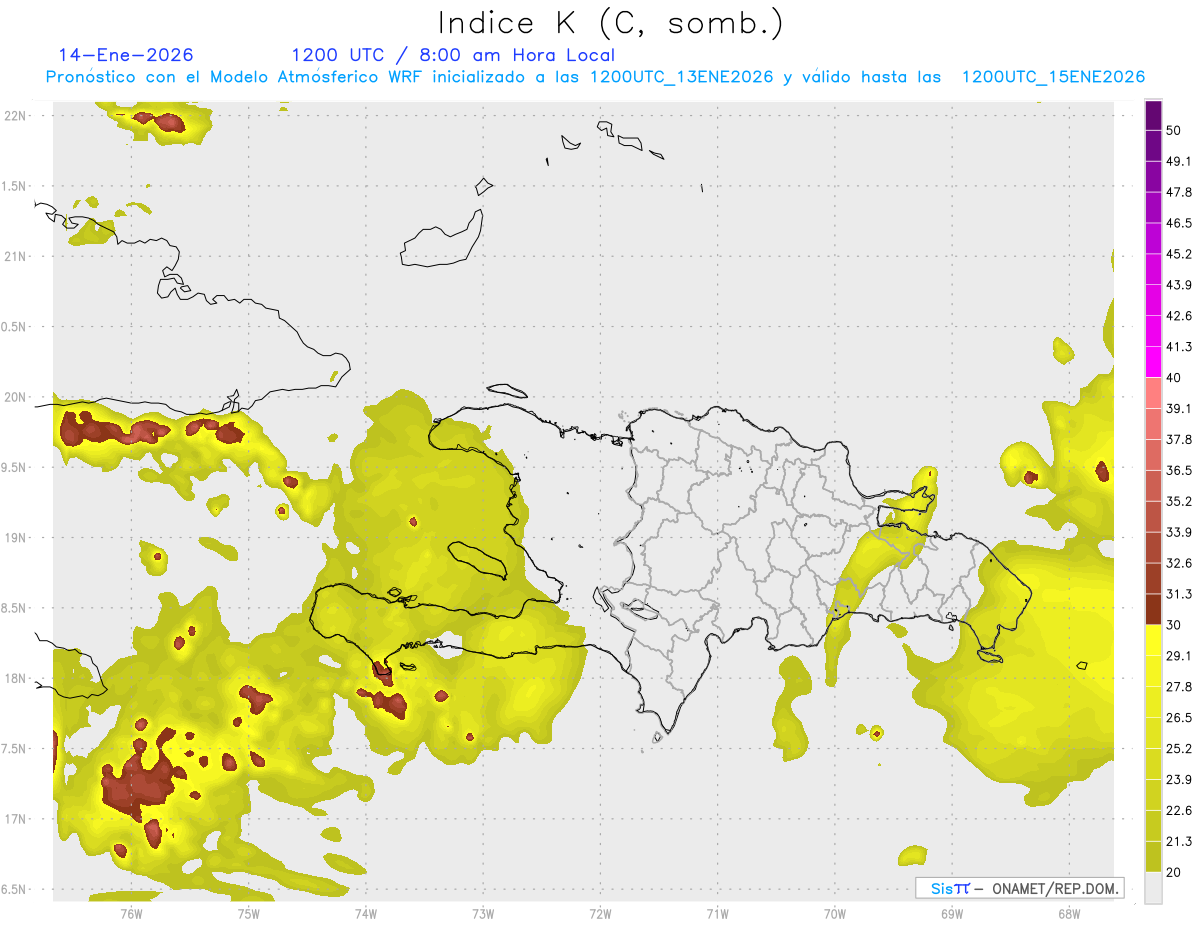1200x927 pixels.
Task: Click the colorbar label '23.9'
Action: [x=1179, y=779]
